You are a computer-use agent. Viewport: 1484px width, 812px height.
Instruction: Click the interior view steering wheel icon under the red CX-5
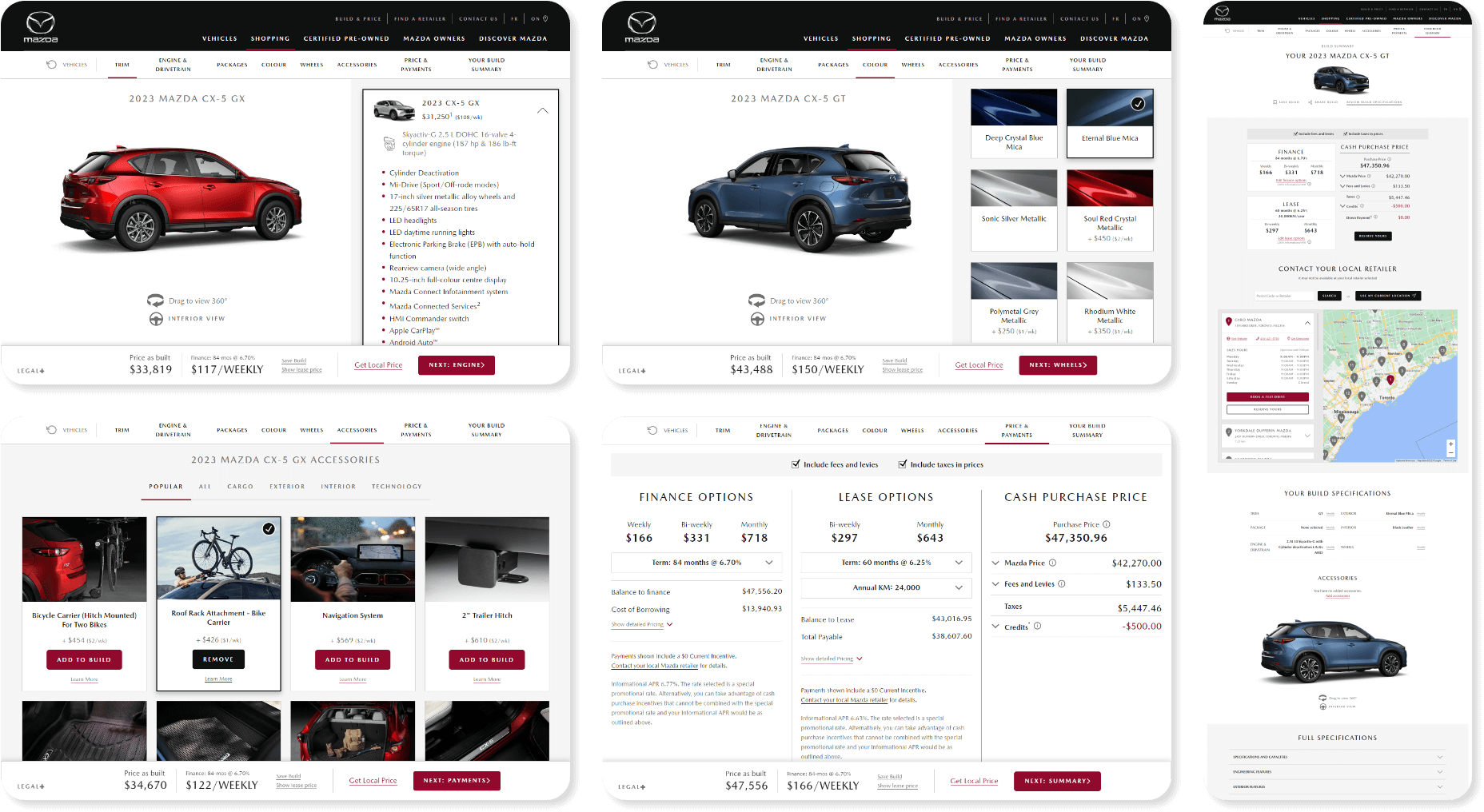[x=156, y=319]
